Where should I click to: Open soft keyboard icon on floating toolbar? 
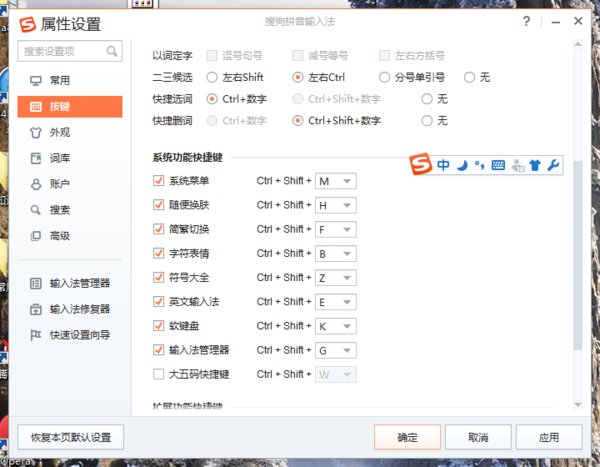click(x=498, y=165)
